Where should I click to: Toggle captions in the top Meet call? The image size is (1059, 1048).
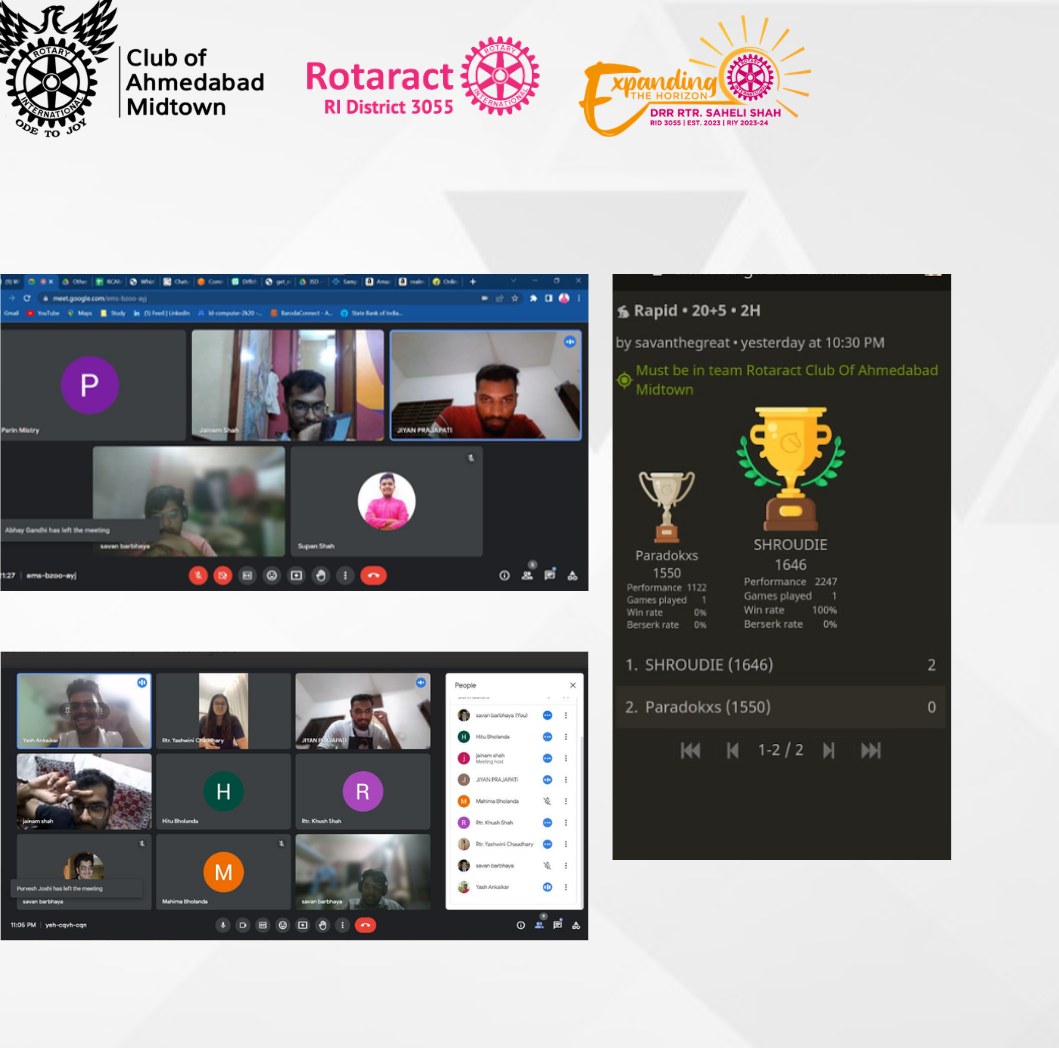point(247,575)
